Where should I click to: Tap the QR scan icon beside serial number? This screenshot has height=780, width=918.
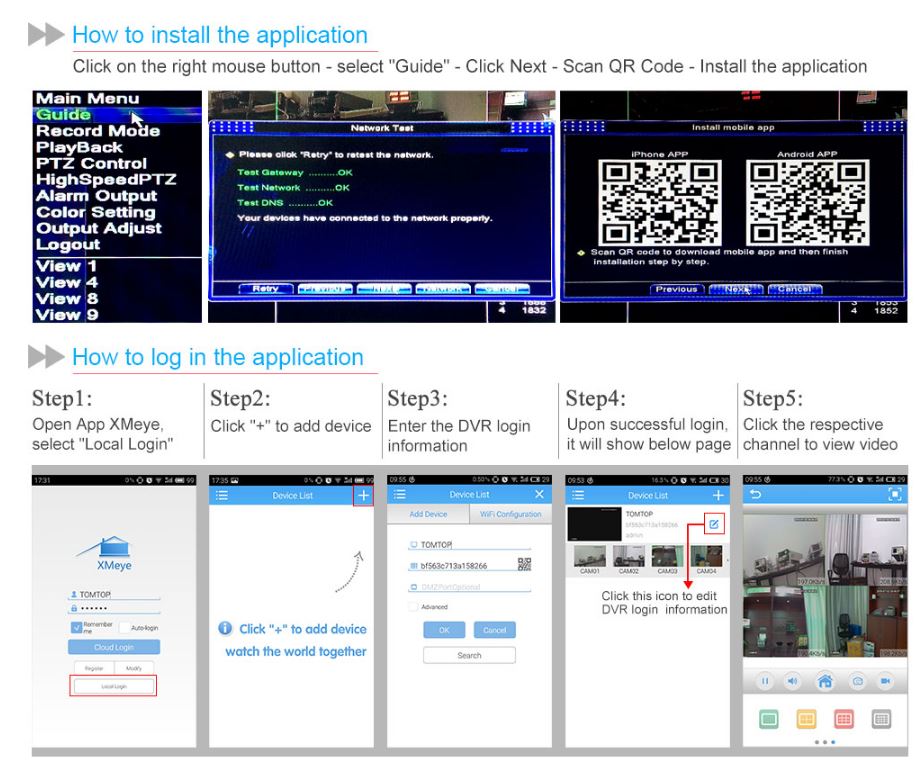(524, 564)
